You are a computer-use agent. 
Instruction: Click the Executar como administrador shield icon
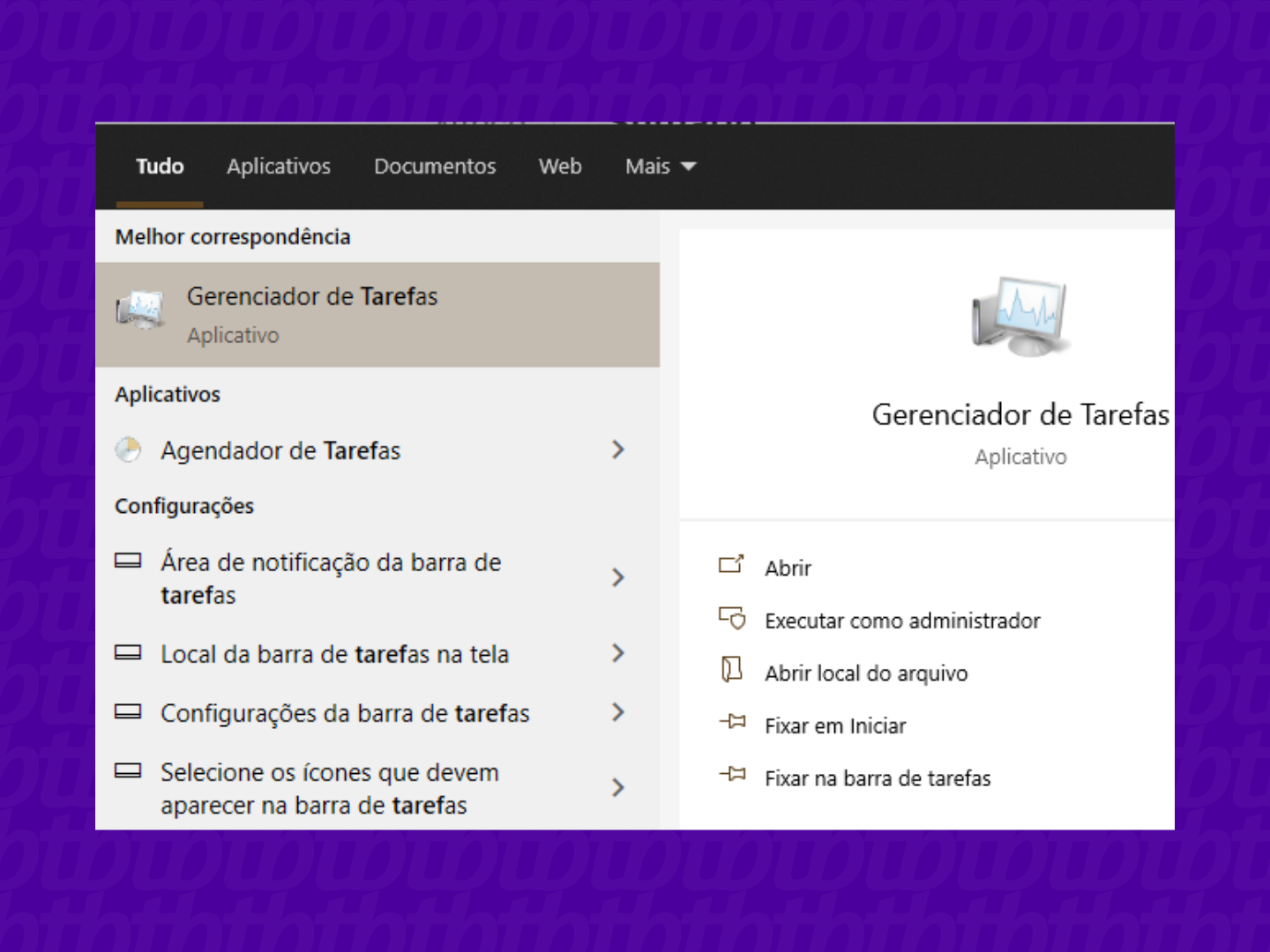tap(730, 619)
